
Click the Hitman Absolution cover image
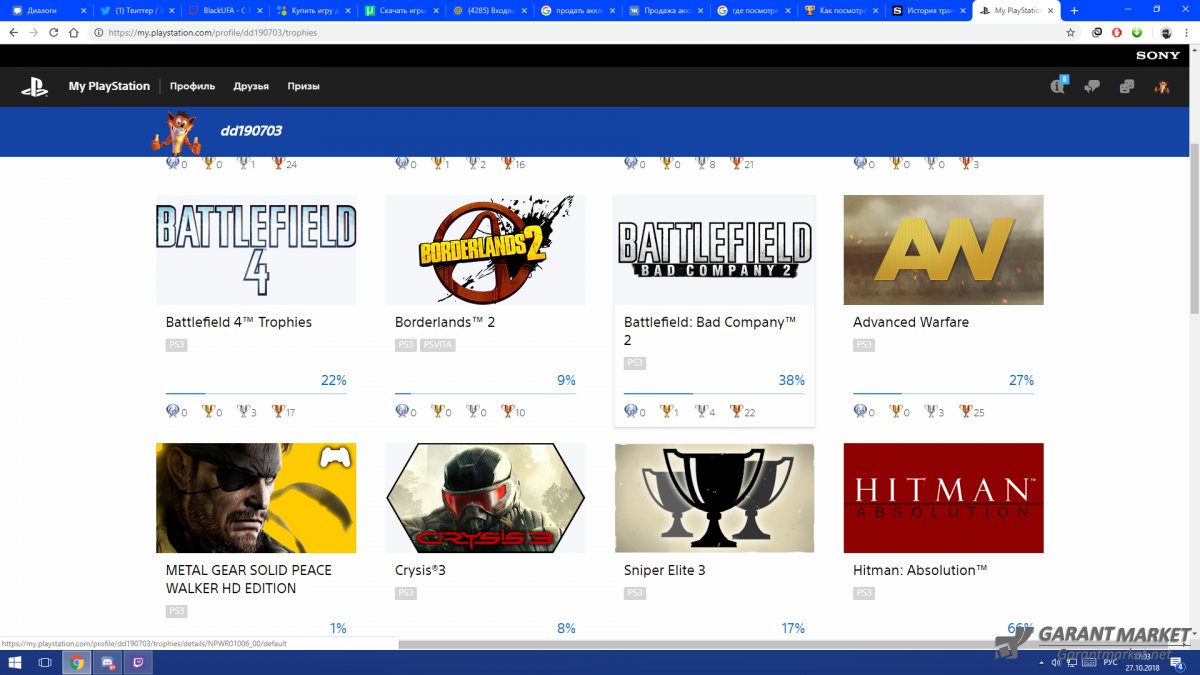[943, 498]
